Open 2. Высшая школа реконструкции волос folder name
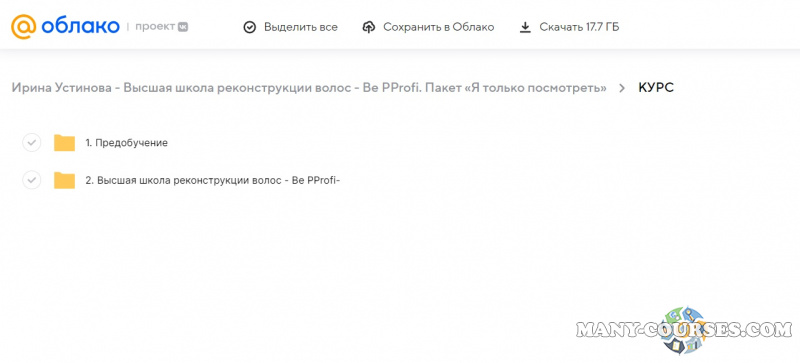The image size is (800, 363). 213,180
